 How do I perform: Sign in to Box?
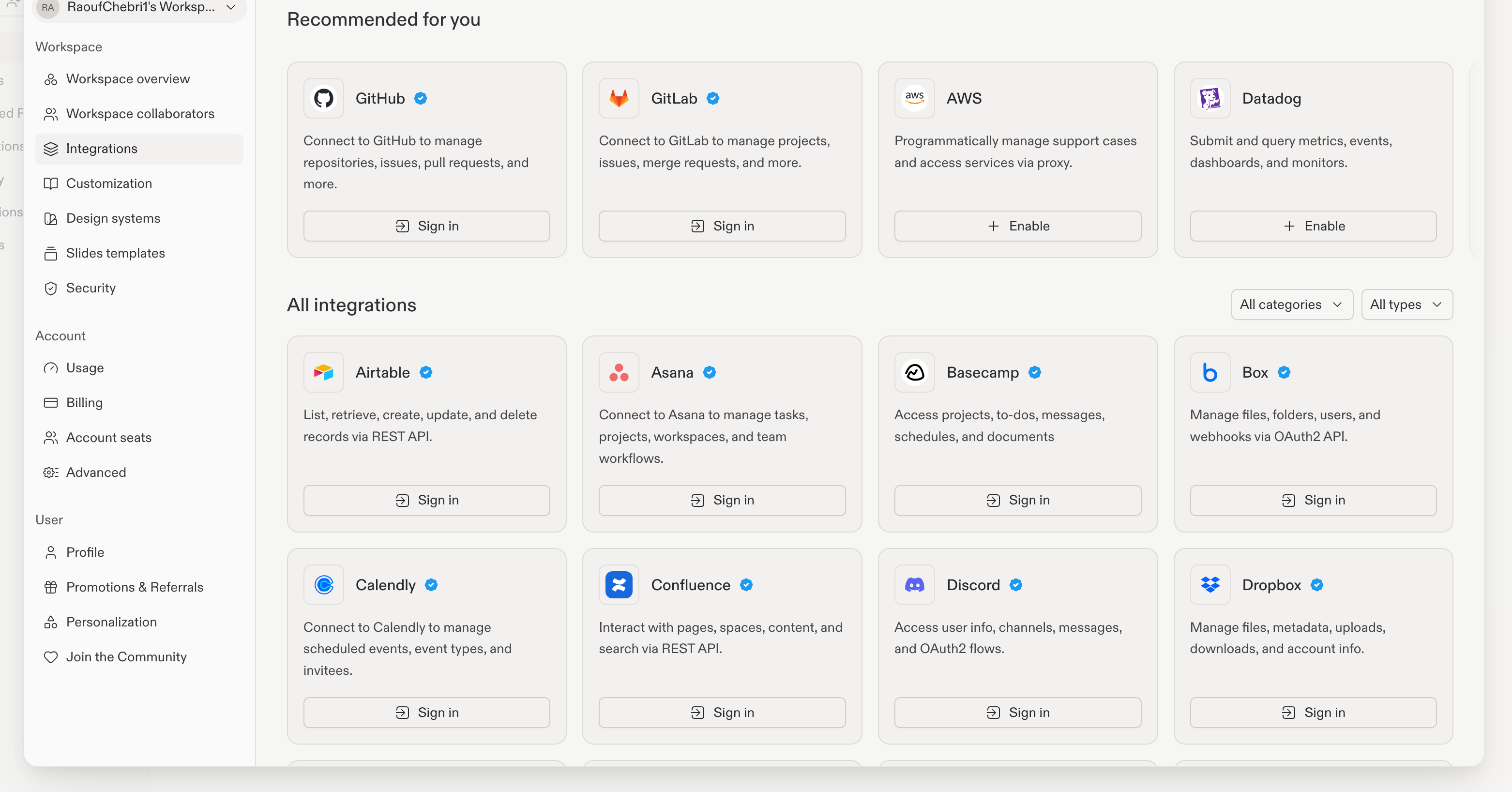(1313, 500)
